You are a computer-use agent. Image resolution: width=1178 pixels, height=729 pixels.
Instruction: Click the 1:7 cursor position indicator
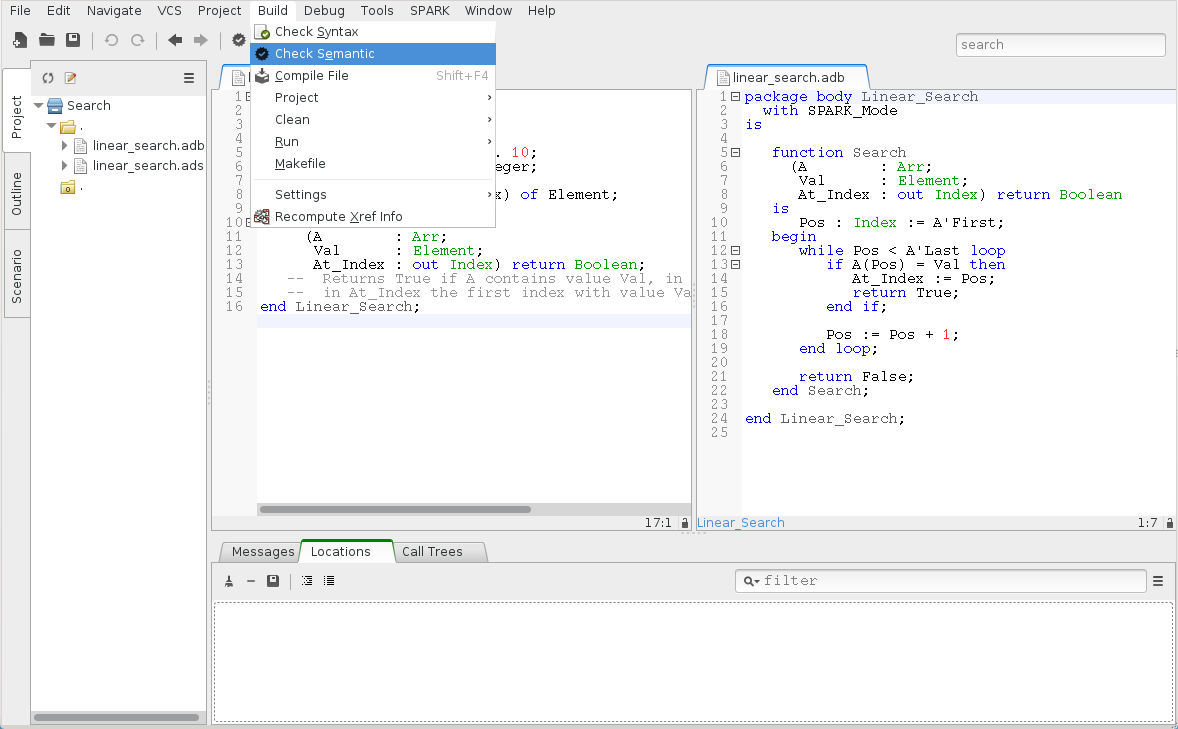coord(1147,523)
